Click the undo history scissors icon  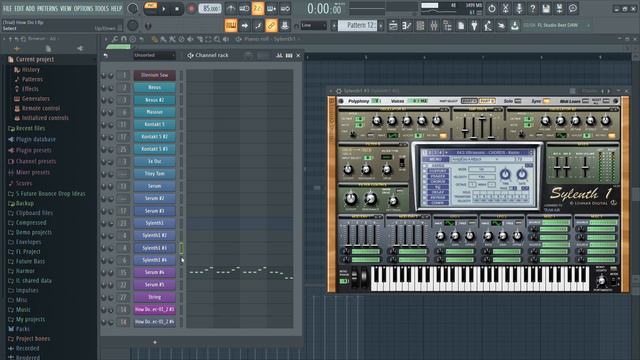[505, 9]
